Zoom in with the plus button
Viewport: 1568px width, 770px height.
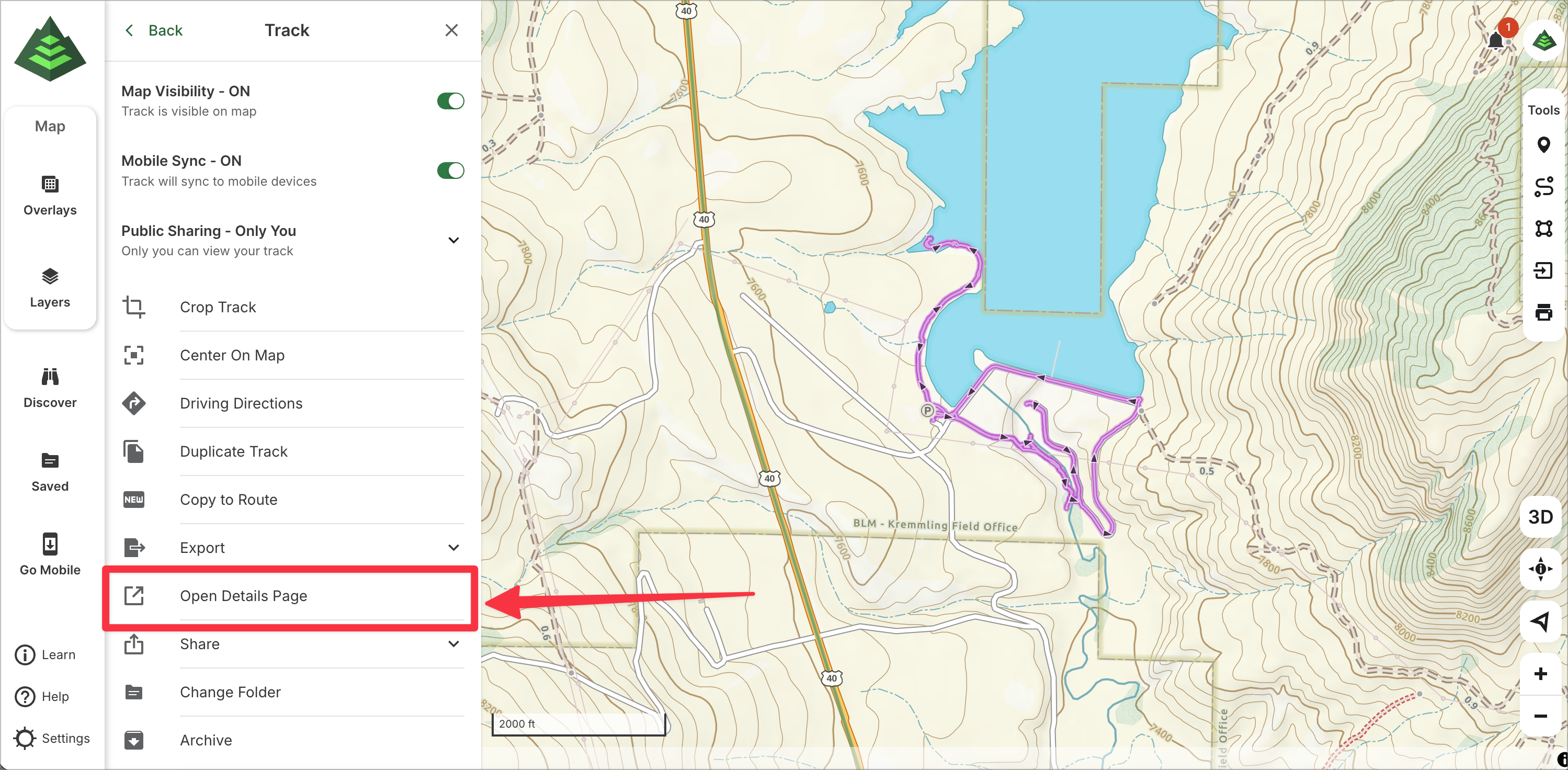tap(1540, 674)
